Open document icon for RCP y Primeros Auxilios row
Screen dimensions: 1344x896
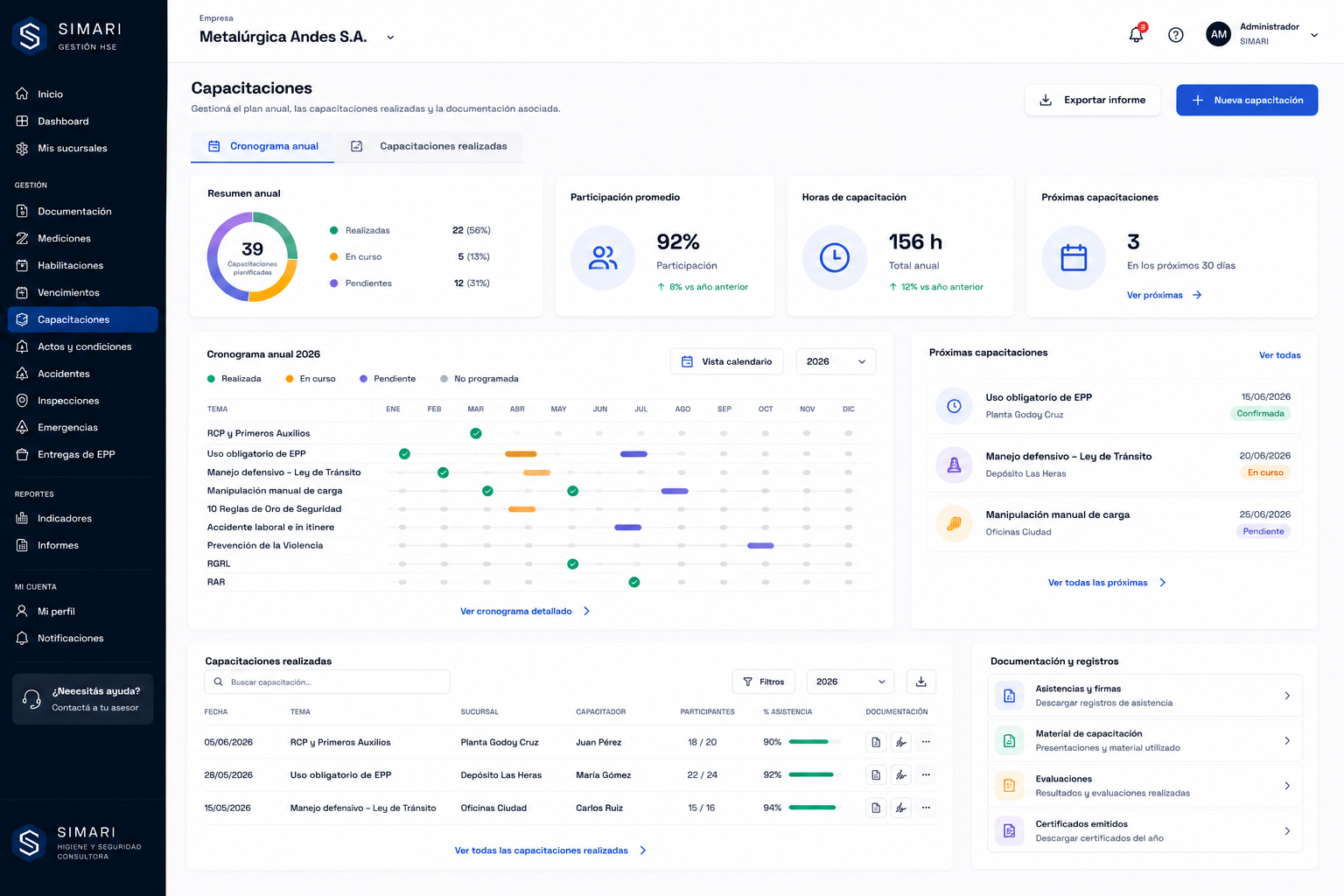click(876, 742)
